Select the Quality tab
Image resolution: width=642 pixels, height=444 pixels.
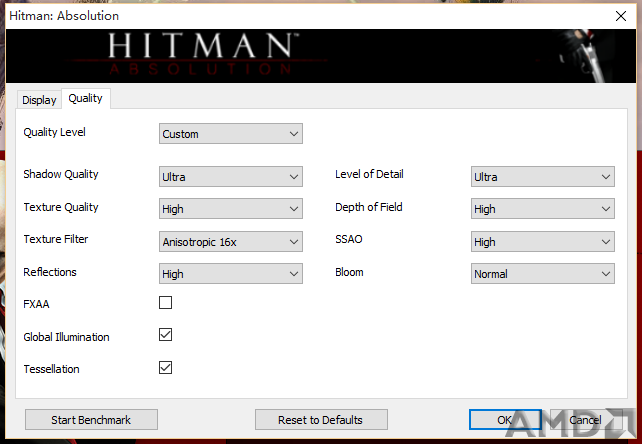point(85,98)
